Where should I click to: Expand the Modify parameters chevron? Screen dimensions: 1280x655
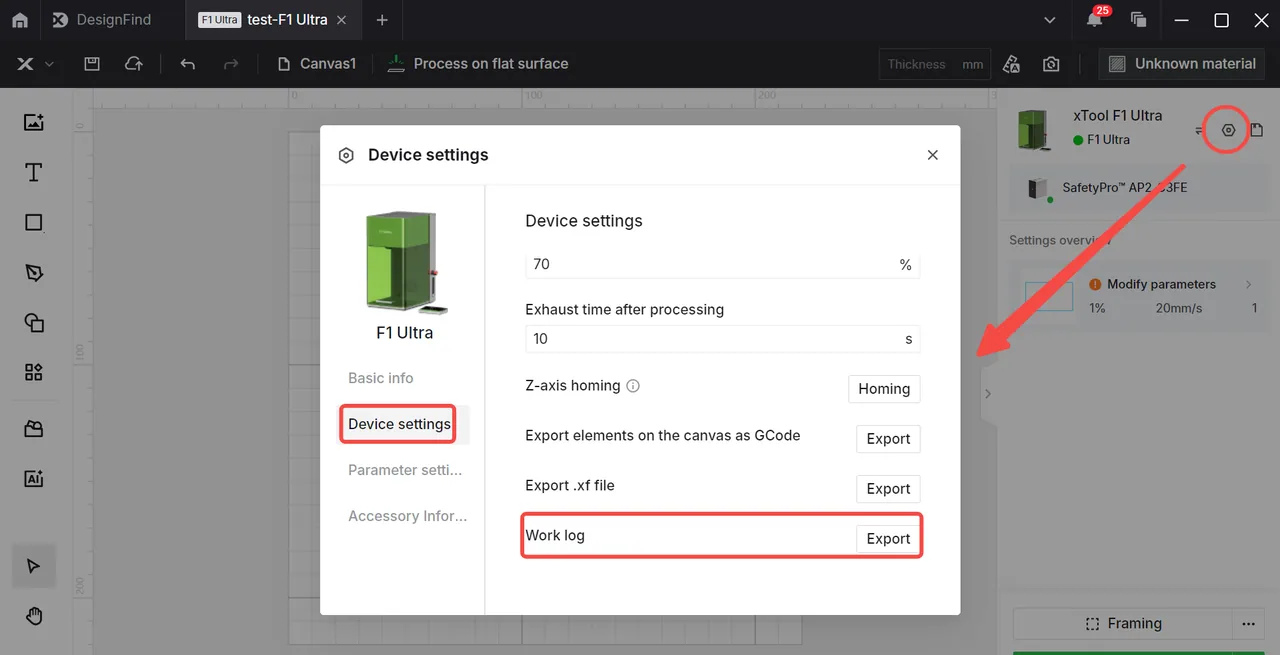click(x=1248, y=285)
